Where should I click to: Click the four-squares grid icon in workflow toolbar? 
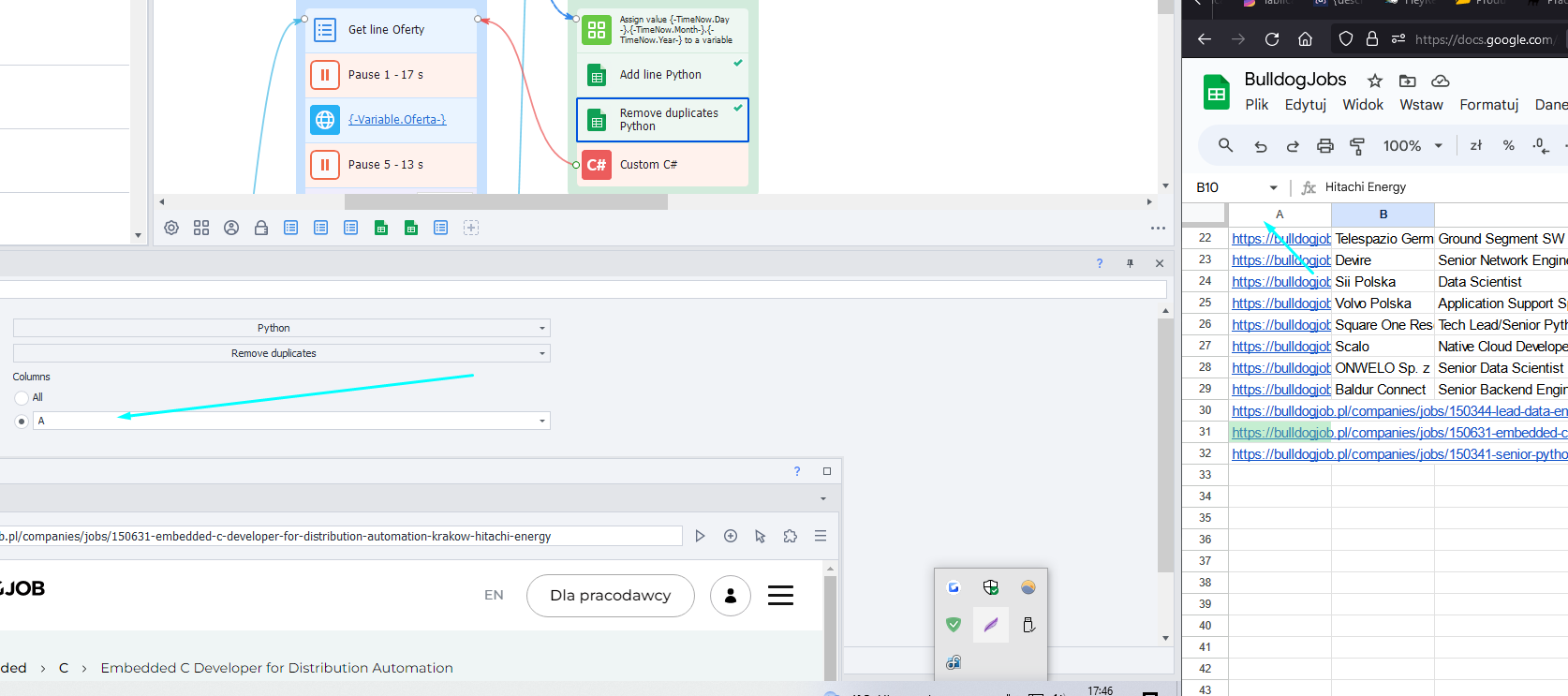pos(201,228)
